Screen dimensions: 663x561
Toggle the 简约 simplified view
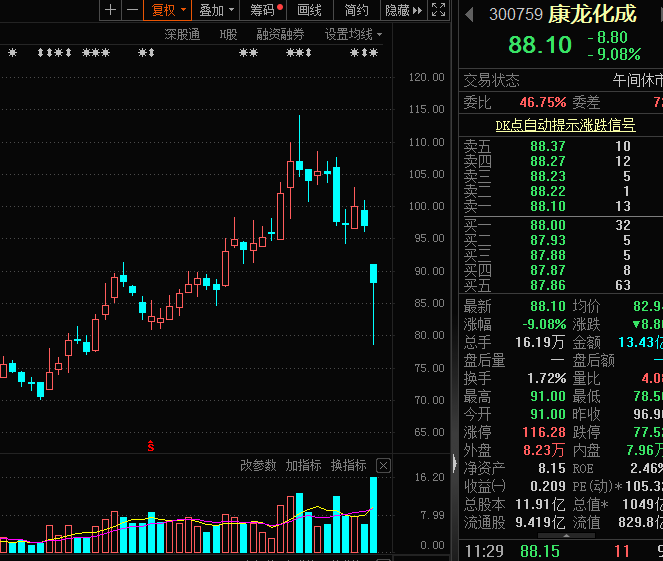click(x=356, y=10)
